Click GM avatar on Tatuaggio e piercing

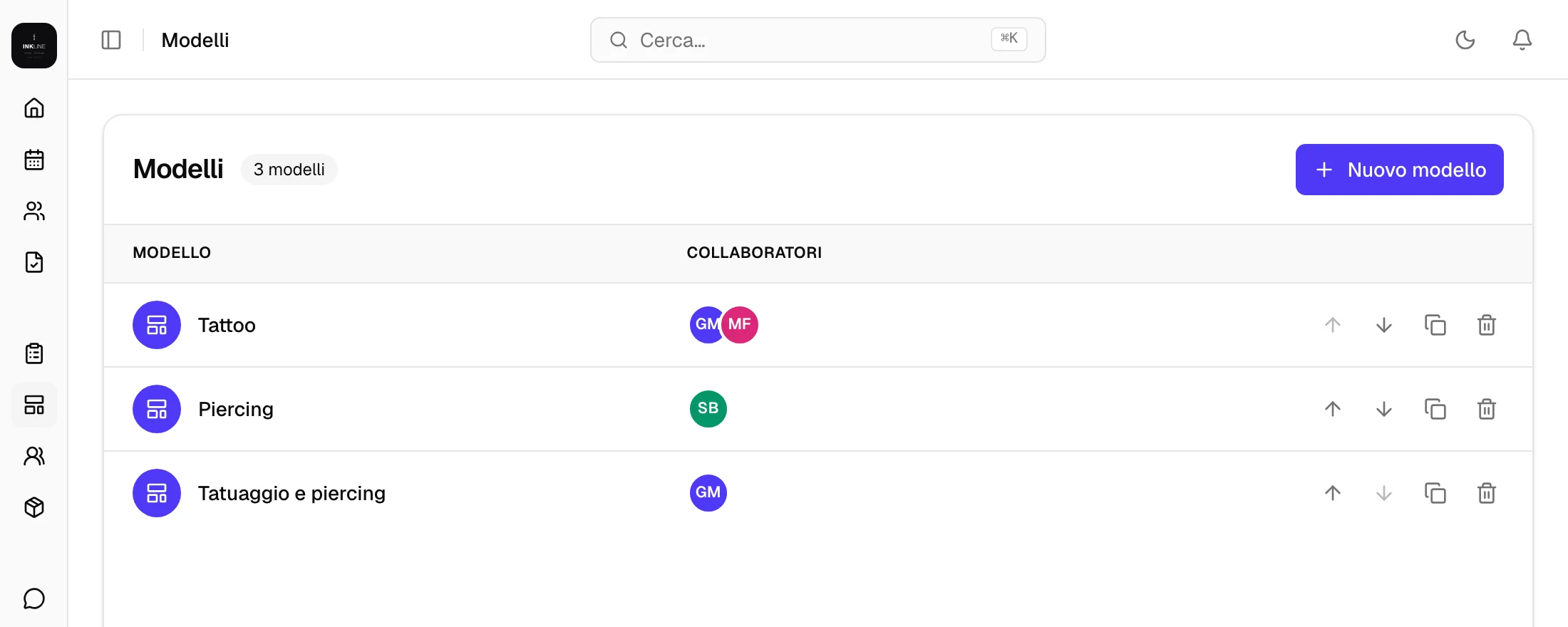point(708,493)
